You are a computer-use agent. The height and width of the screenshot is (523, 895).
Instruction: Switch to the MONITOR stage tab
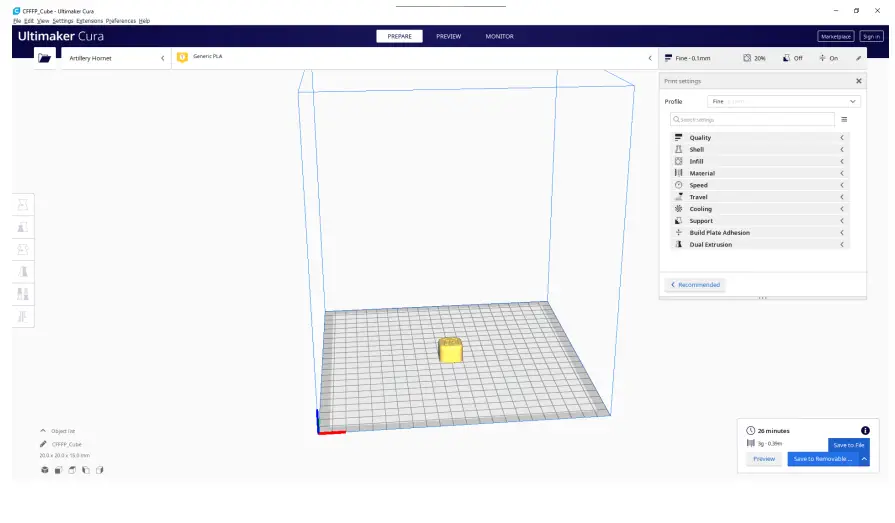(499, 36)
